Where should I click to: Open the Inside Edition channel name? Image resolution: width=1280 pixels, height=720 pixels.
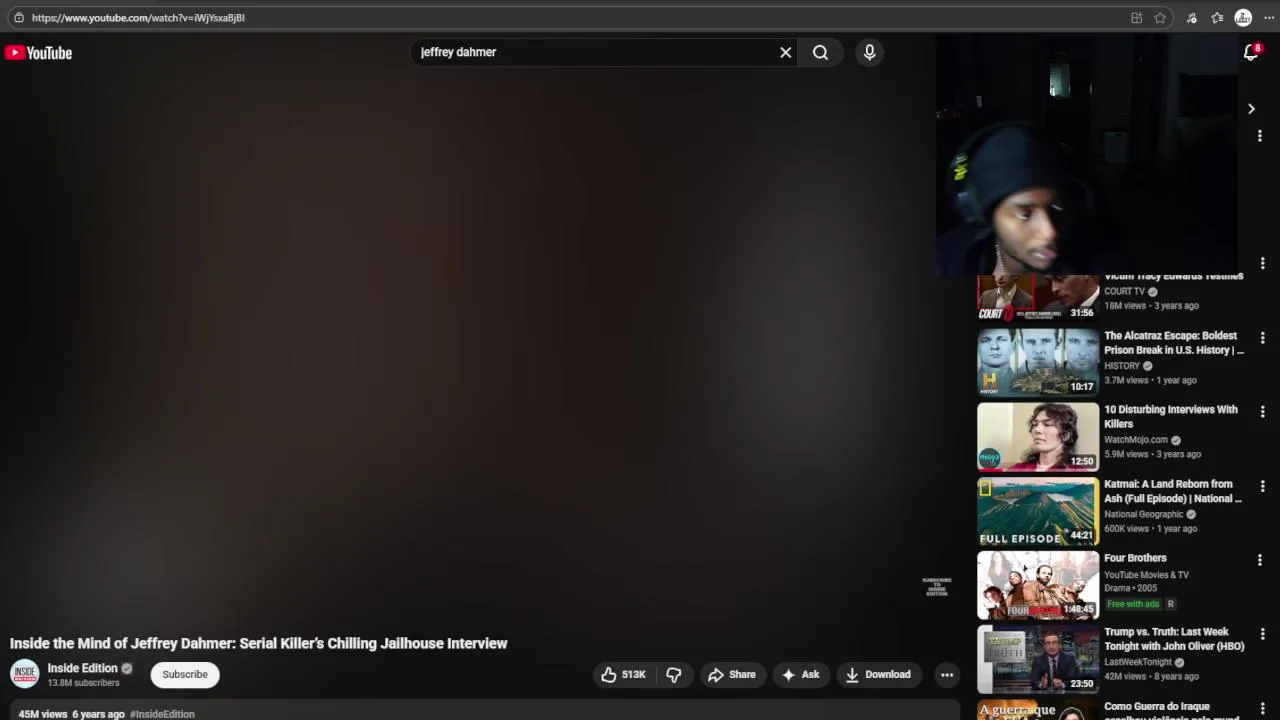click(82, 668)
